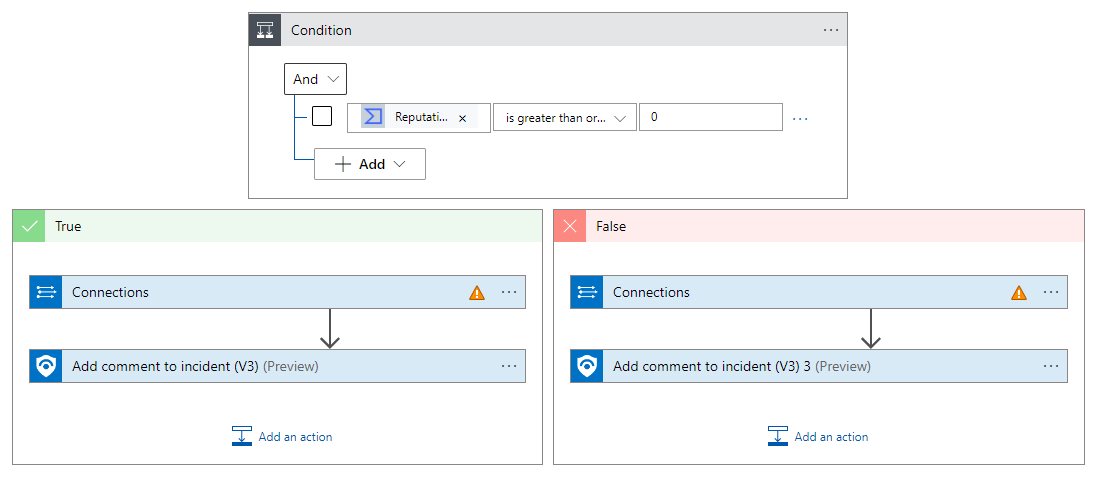The width and height of the screenshot is (1097, 477).
Task: Click the condition value field containing 0
Action: (710, 117)
